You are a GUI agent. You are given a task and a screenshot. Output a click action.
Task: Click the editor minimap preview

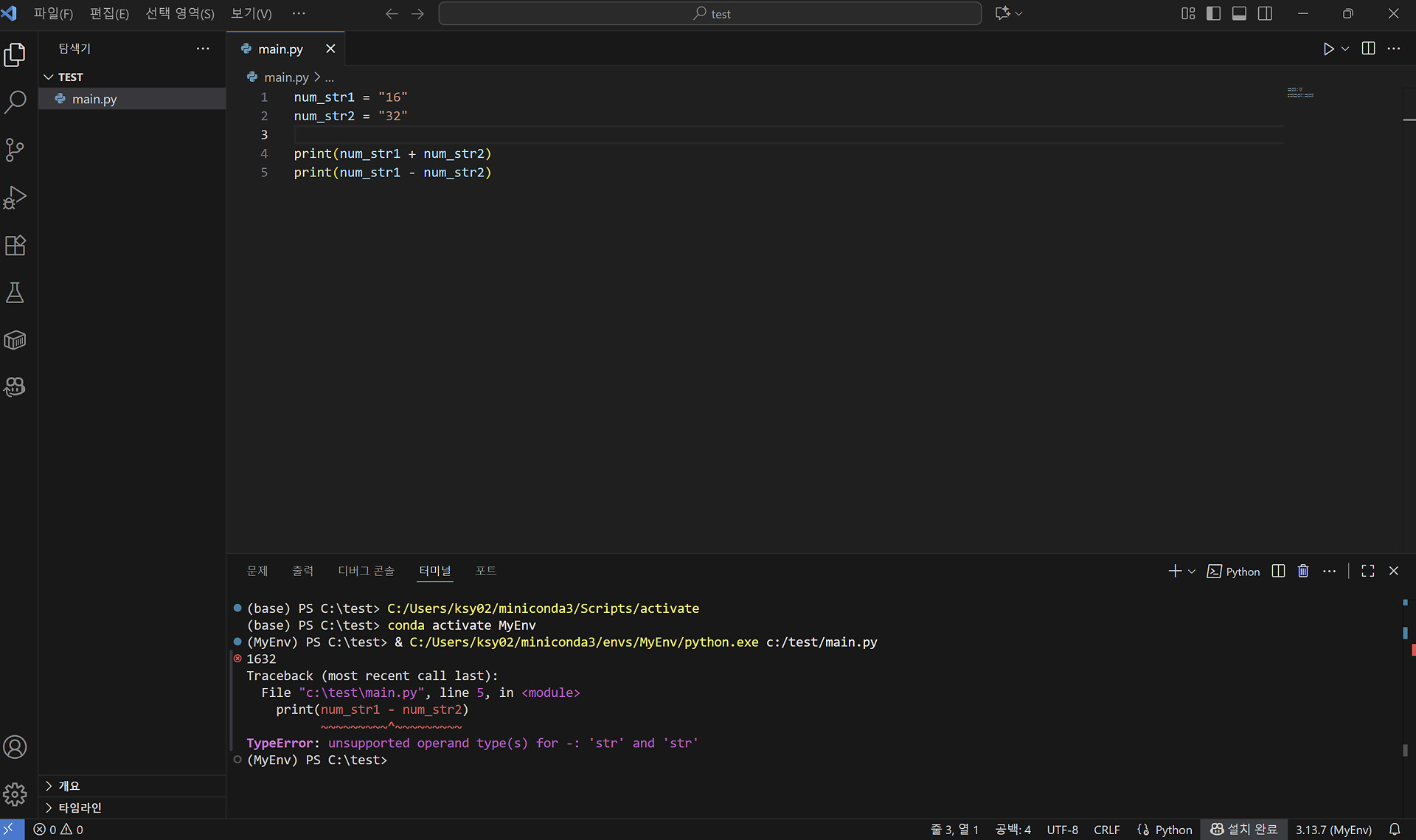(x=1300, y=93)
